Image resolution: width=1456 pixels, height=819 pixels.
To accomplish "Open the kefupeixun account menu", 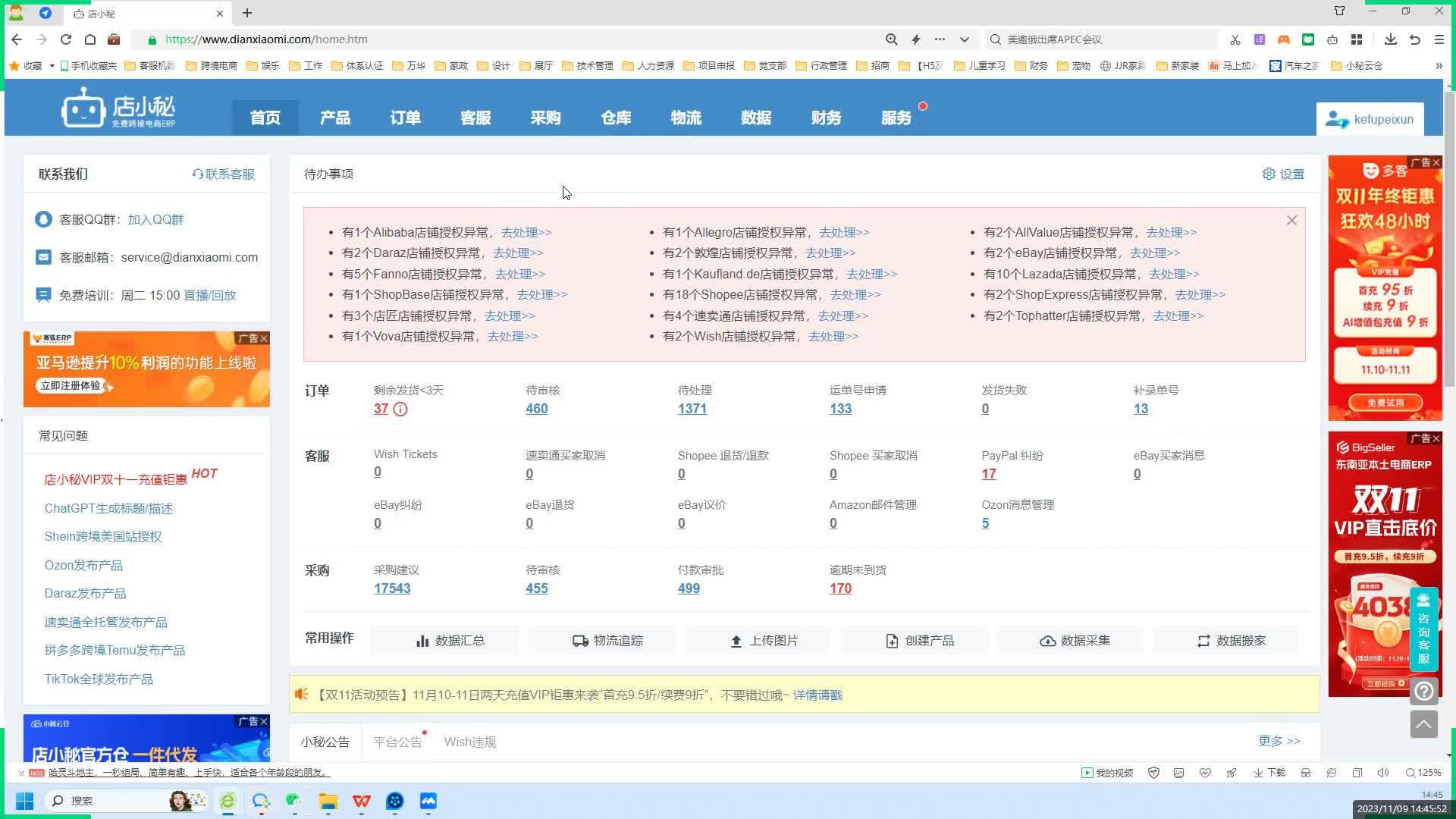I will pyautogui.click(x=1370, y=119).
